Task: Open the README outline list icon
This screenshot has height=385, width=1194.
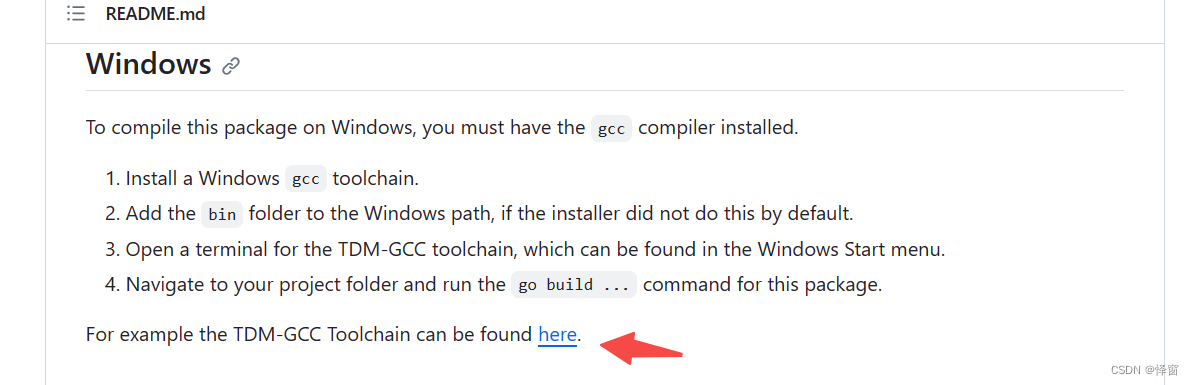Action: (x=75, y=14)
